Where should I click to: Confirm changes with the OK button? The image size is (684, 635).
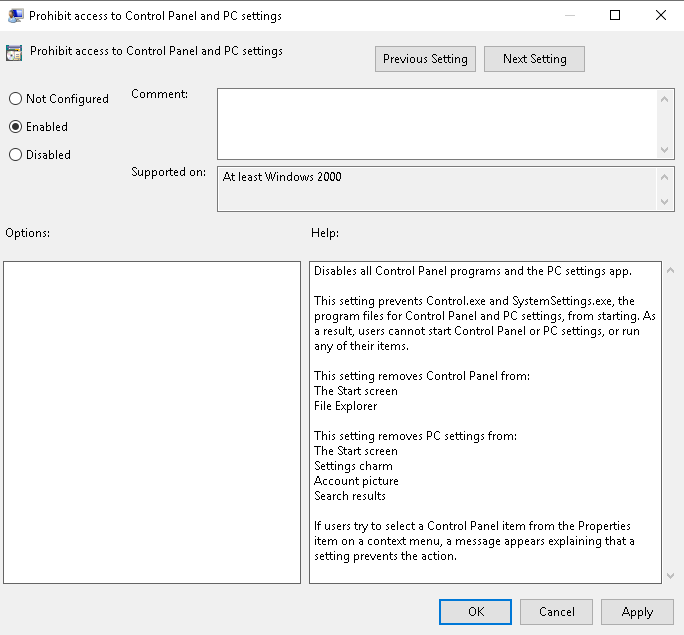tap(475, 612)
